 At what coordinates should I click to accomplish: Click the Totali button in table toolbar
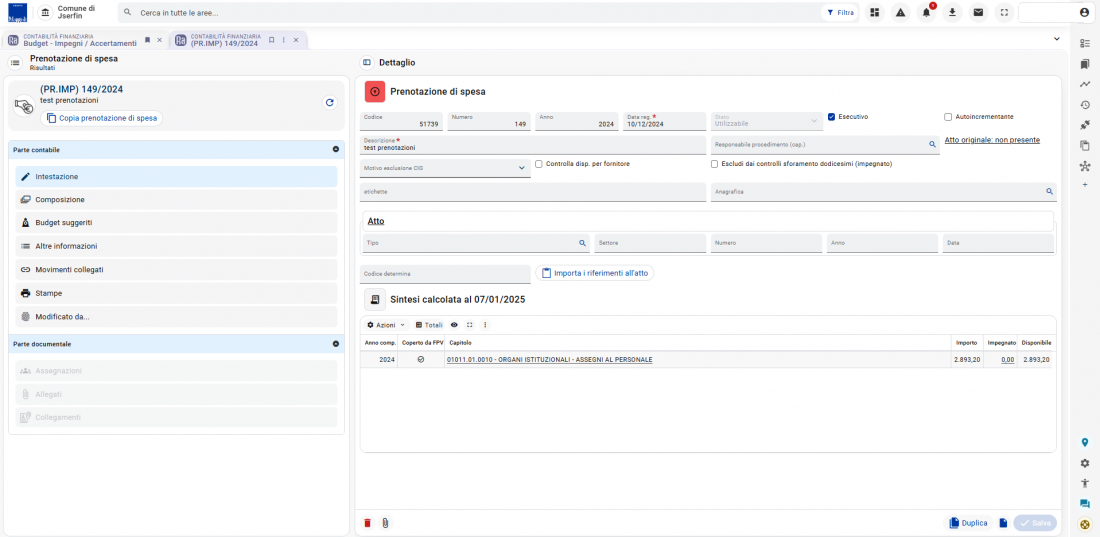coord(429,325)
